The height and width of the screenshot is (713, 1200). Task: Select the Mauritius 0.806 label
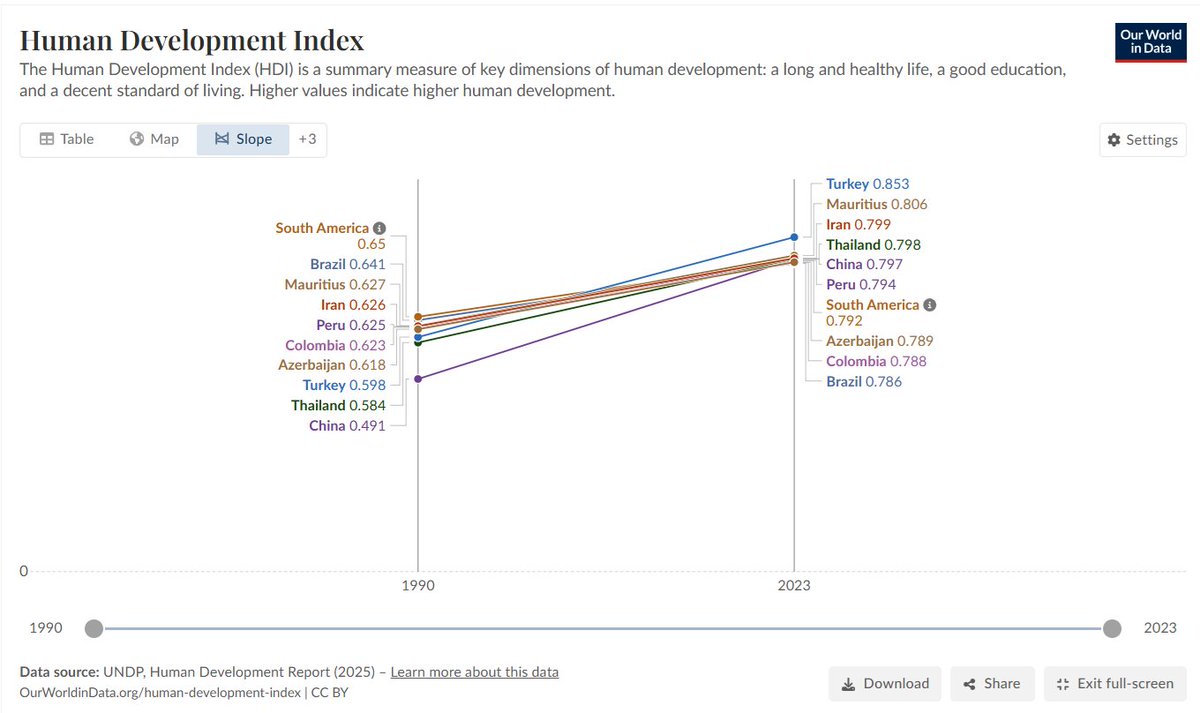point(876,204)
